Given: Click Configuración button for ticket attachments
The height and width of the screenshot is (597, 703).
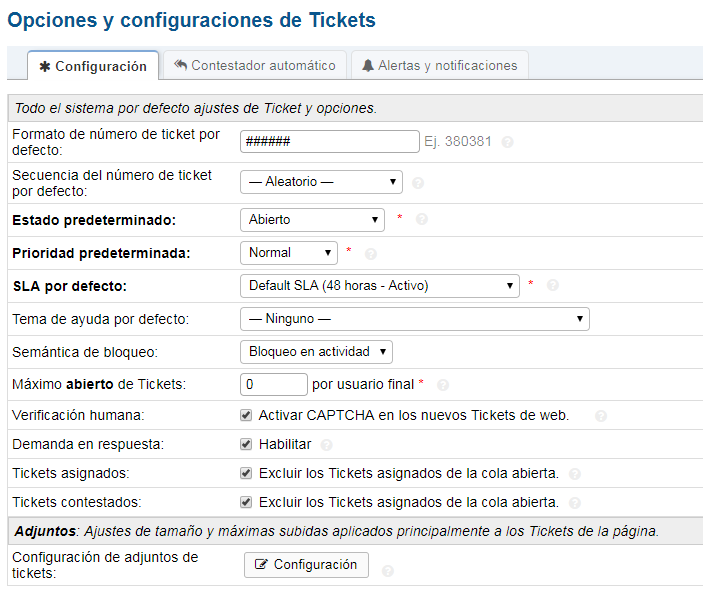Looking at the screenshot, I should (x=306, y=565).
